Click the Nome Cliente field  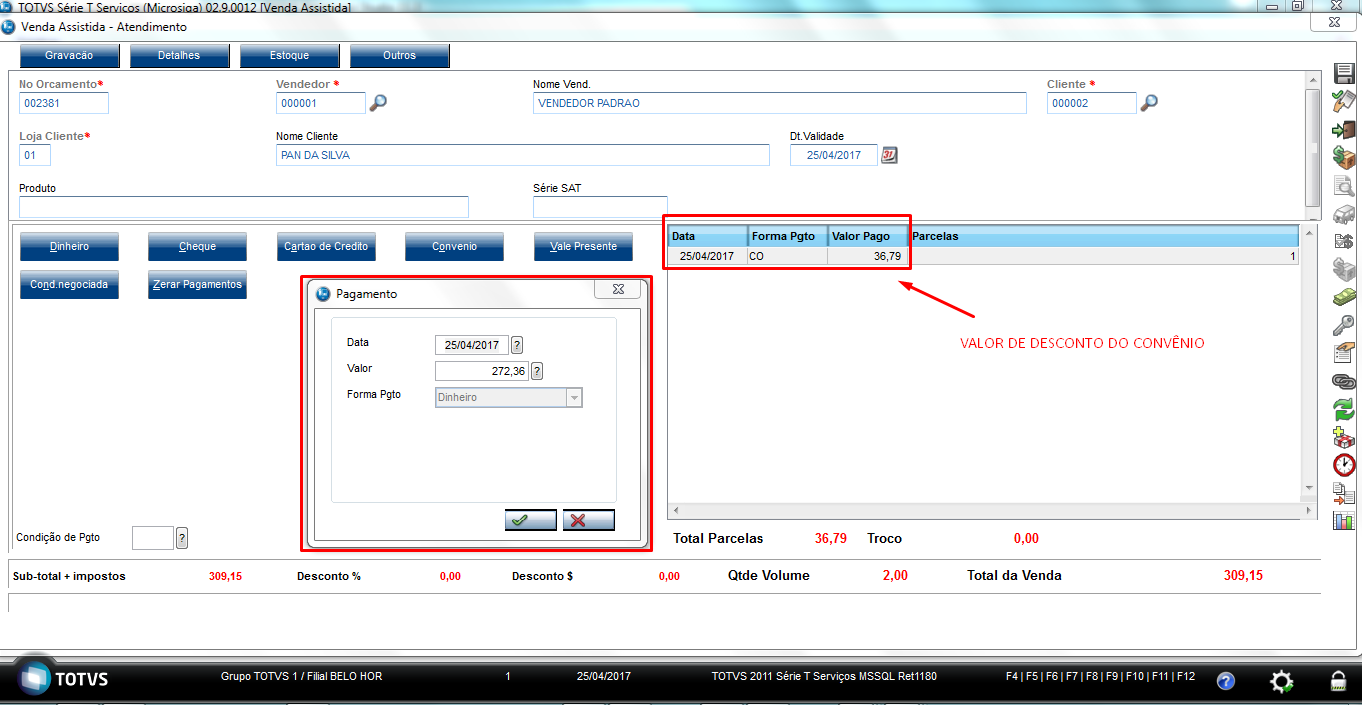(523, 155)
